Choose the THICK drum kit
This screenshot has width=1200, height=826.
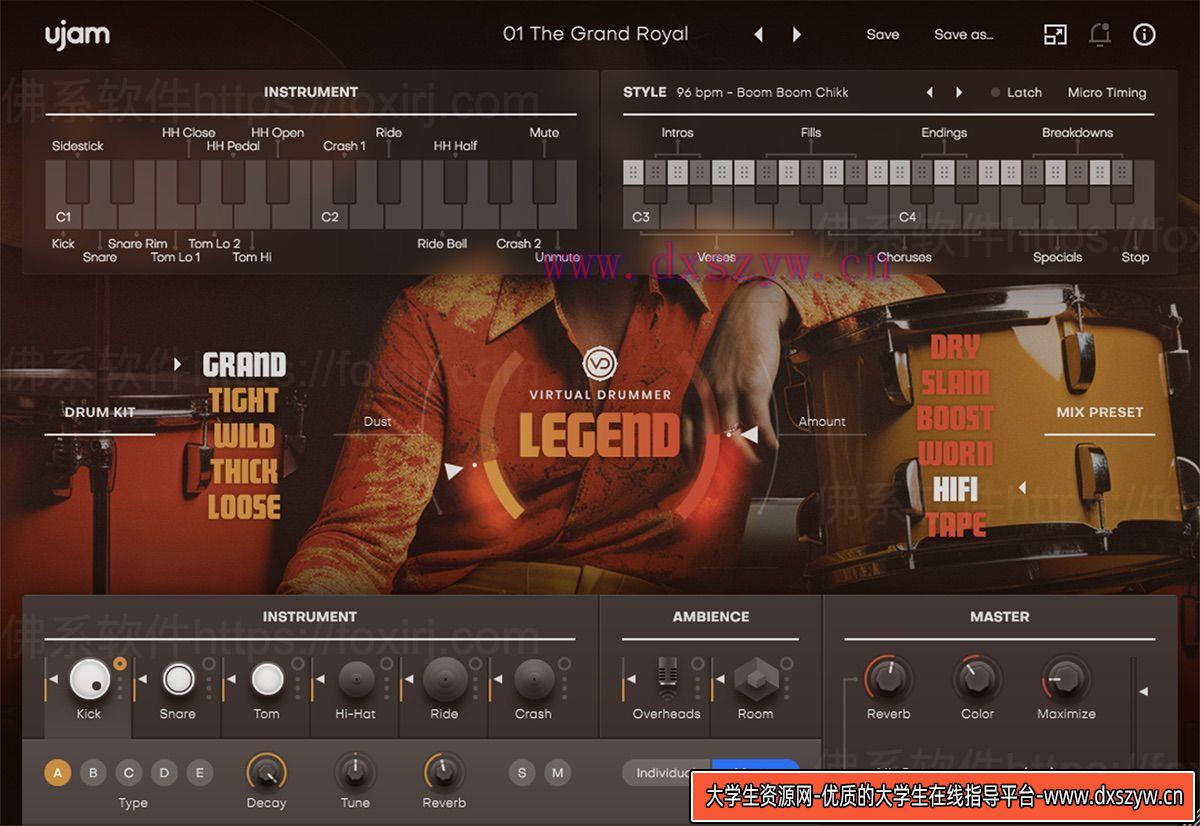[x=244, y=471]
